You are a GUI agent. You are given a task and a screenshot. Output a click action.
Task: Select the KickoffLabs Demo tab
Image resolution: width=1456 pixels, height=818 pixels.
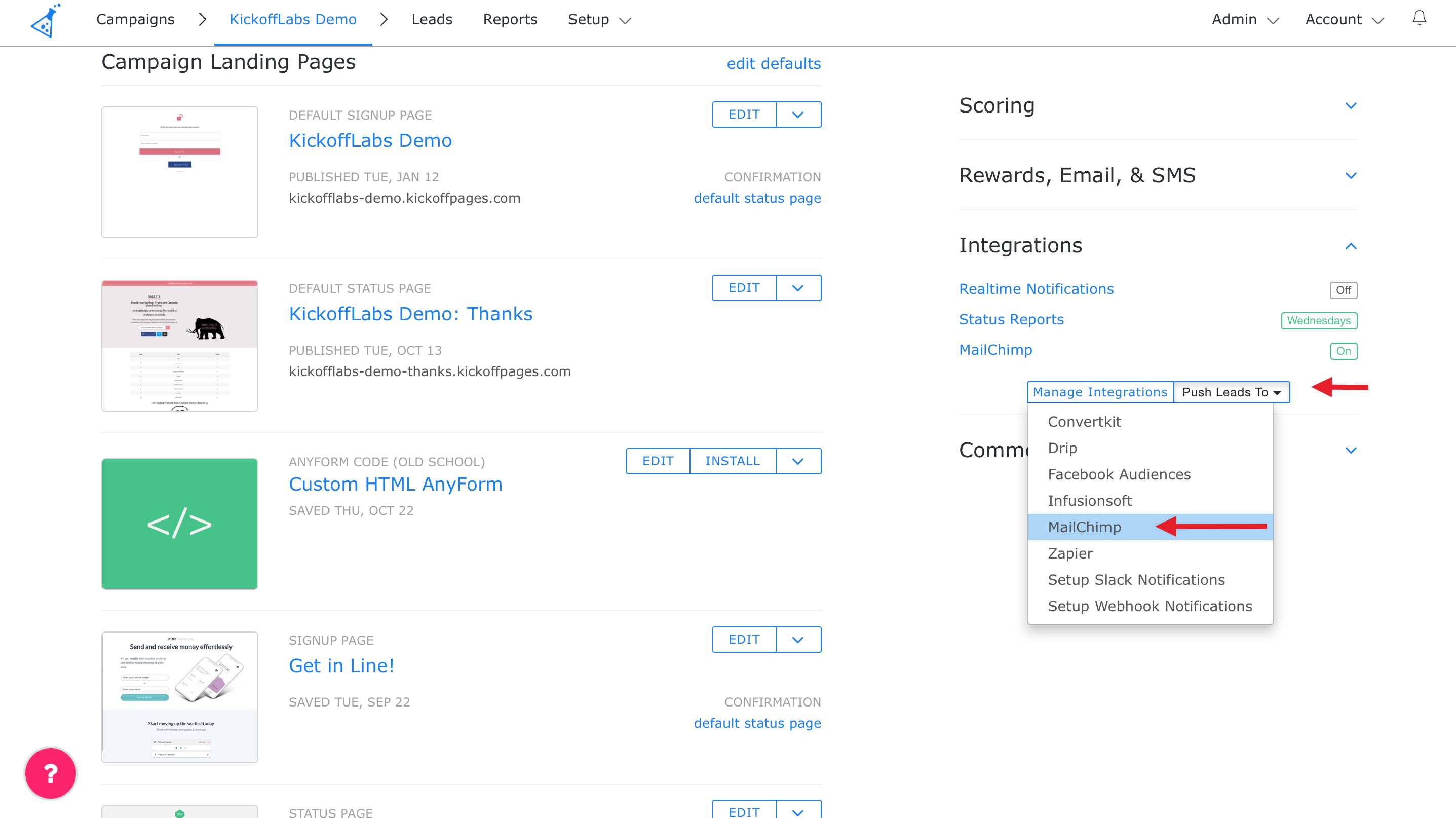[x=293, y=19]
